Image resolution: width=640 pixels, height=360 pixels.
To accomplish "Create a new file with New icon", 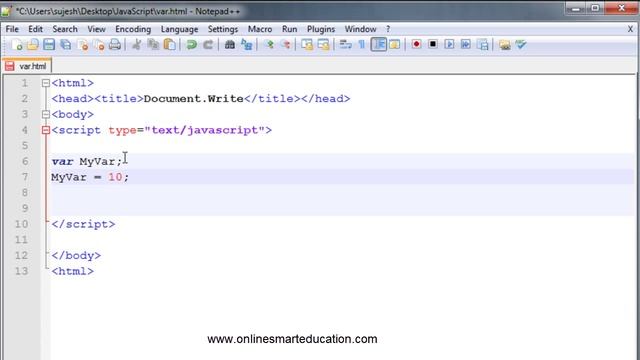I will (x=17, y=44).
